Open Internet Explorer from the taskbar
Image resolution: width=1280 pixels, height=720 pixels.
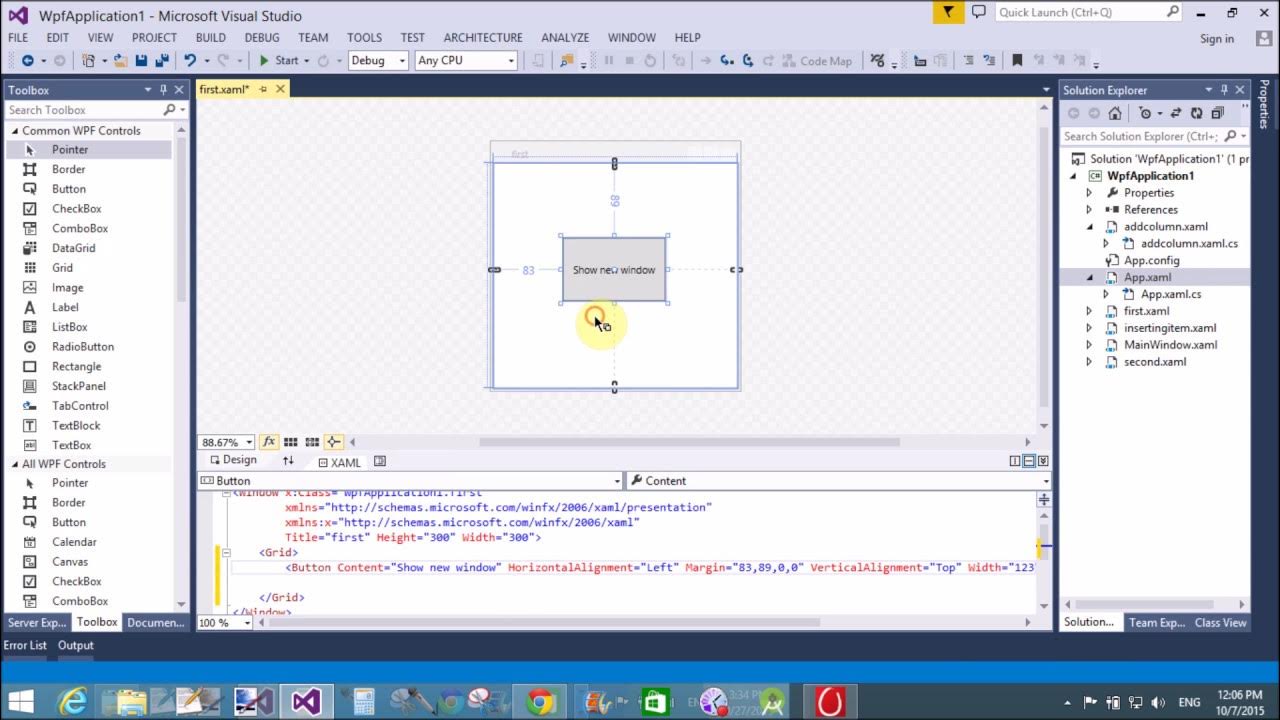72,702
